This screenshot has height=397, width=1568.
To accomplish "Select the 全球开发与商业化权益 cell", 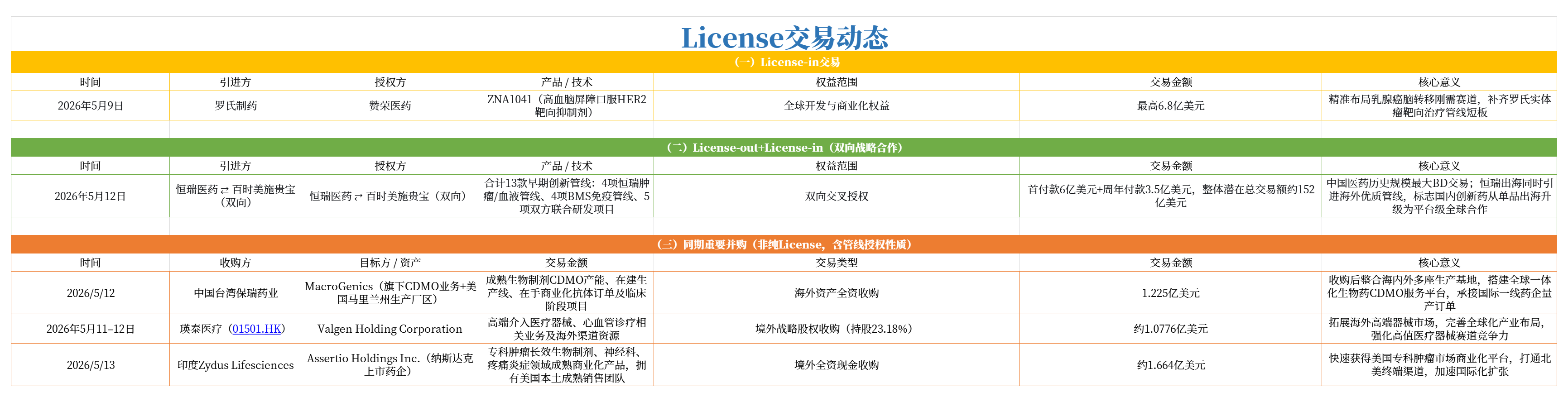I will 837,106.
